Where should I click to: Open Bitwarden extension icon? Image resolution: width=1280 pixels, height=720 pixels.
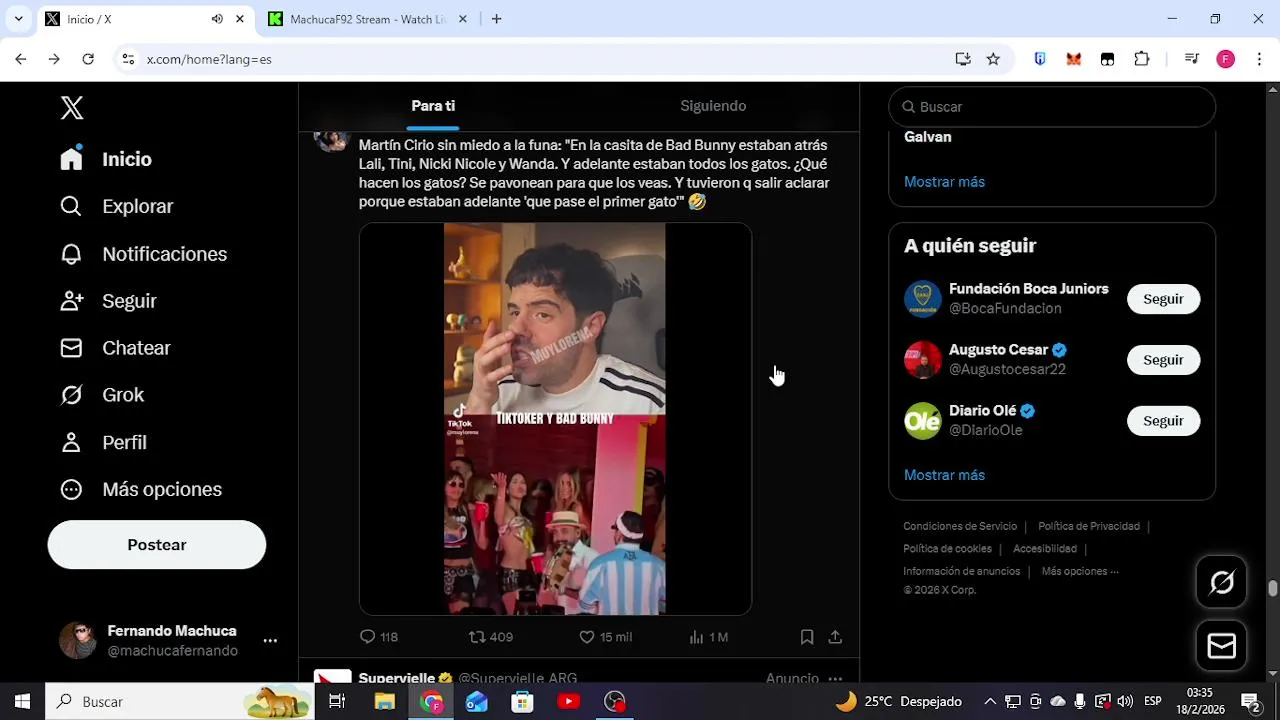(x=1040, y=59)
